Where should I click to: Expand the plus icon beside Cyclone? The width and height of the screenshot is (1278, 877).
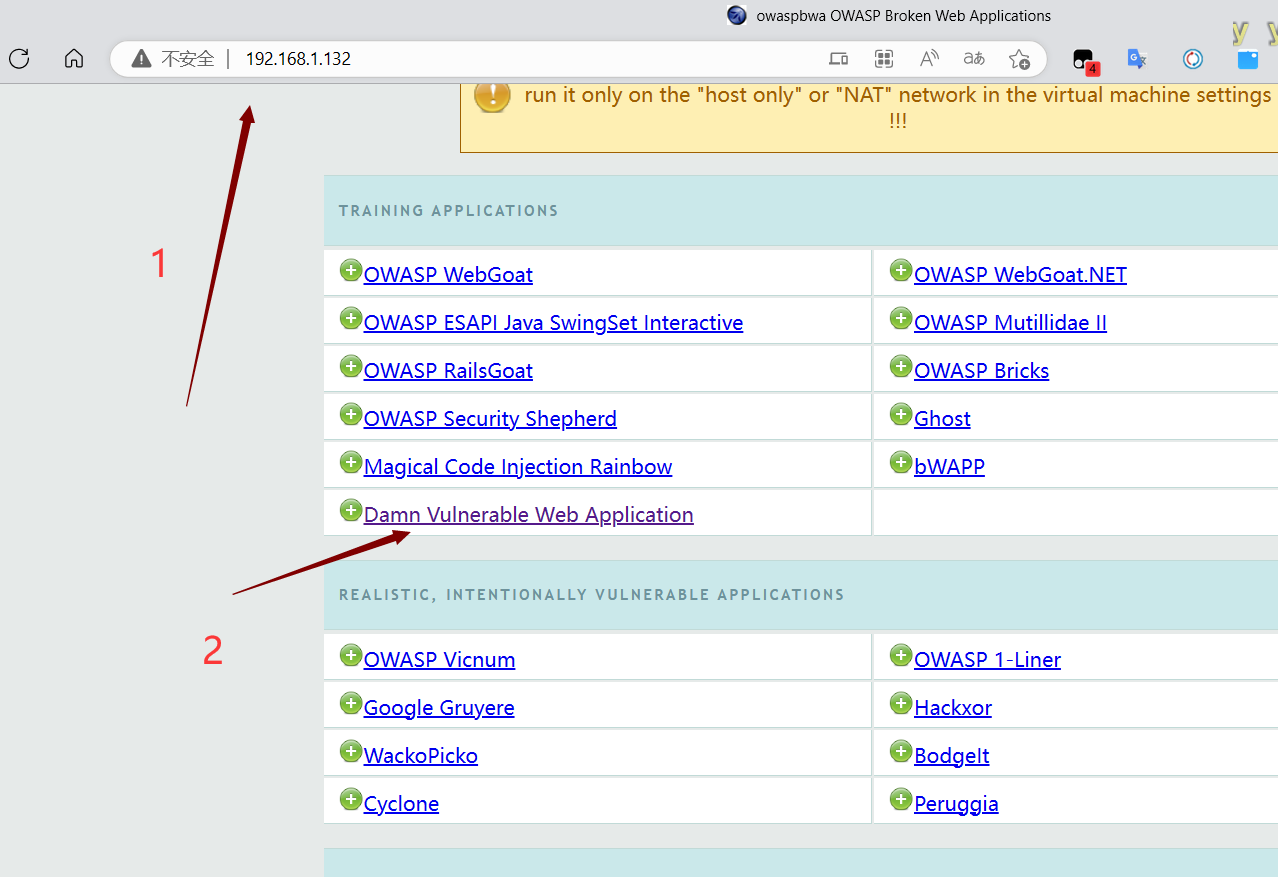(x=350, y=799)
